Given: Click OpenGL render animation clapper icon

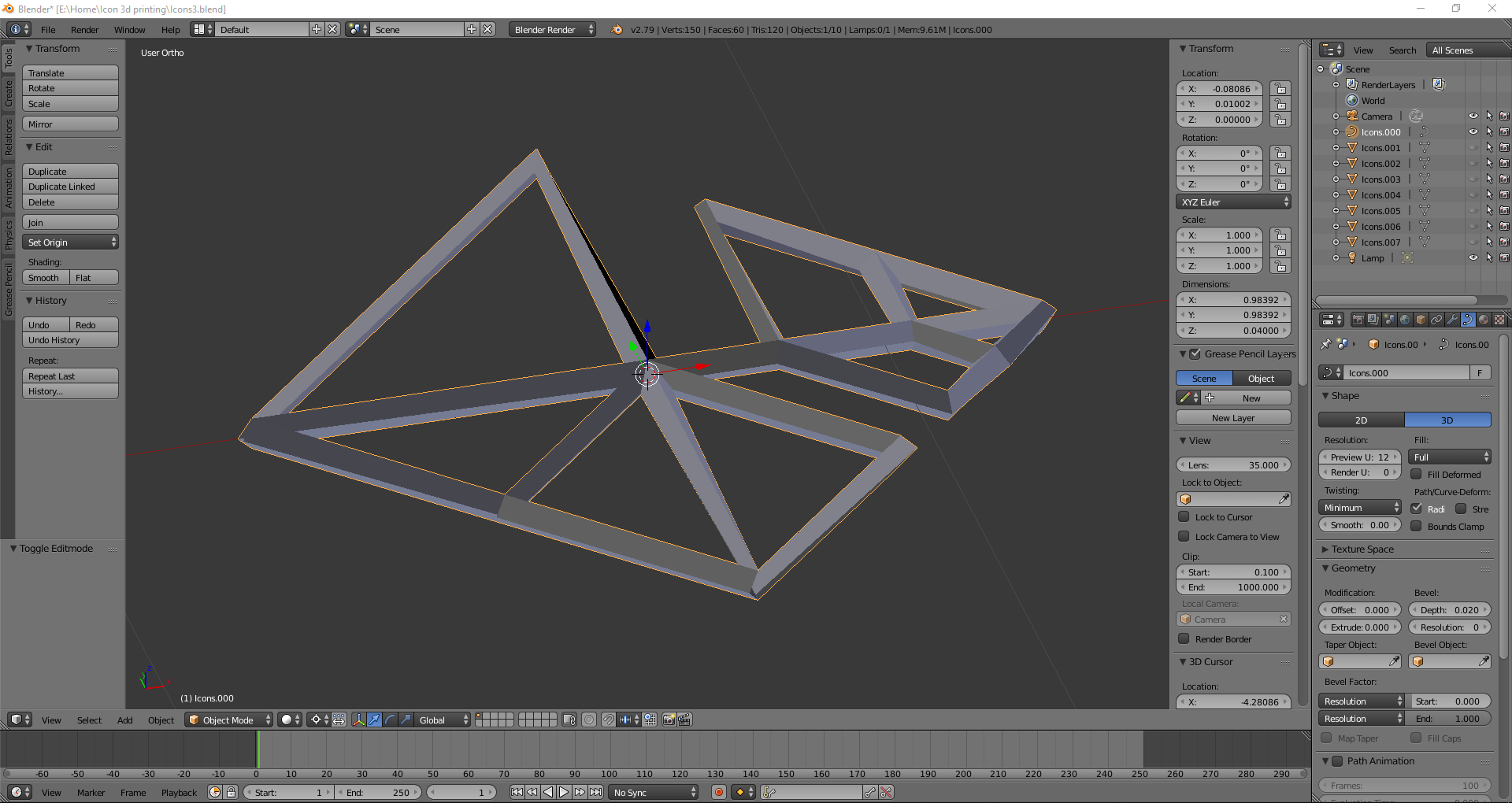Looking at the screenshot, I should [x=684, y=720].
